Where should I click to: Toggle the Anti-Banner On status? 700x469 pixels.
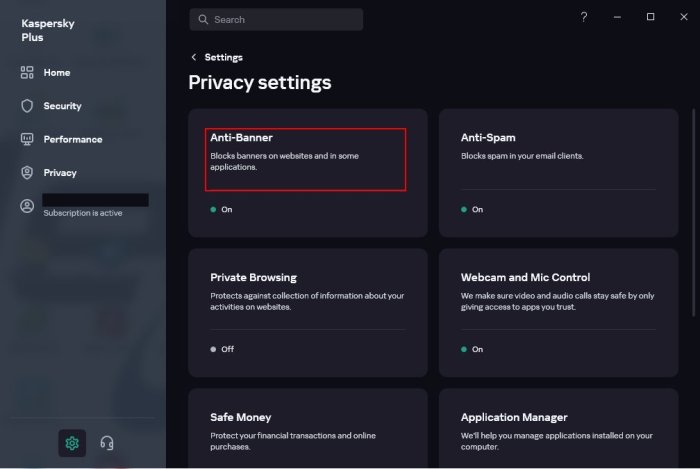[x=221, y=210]
